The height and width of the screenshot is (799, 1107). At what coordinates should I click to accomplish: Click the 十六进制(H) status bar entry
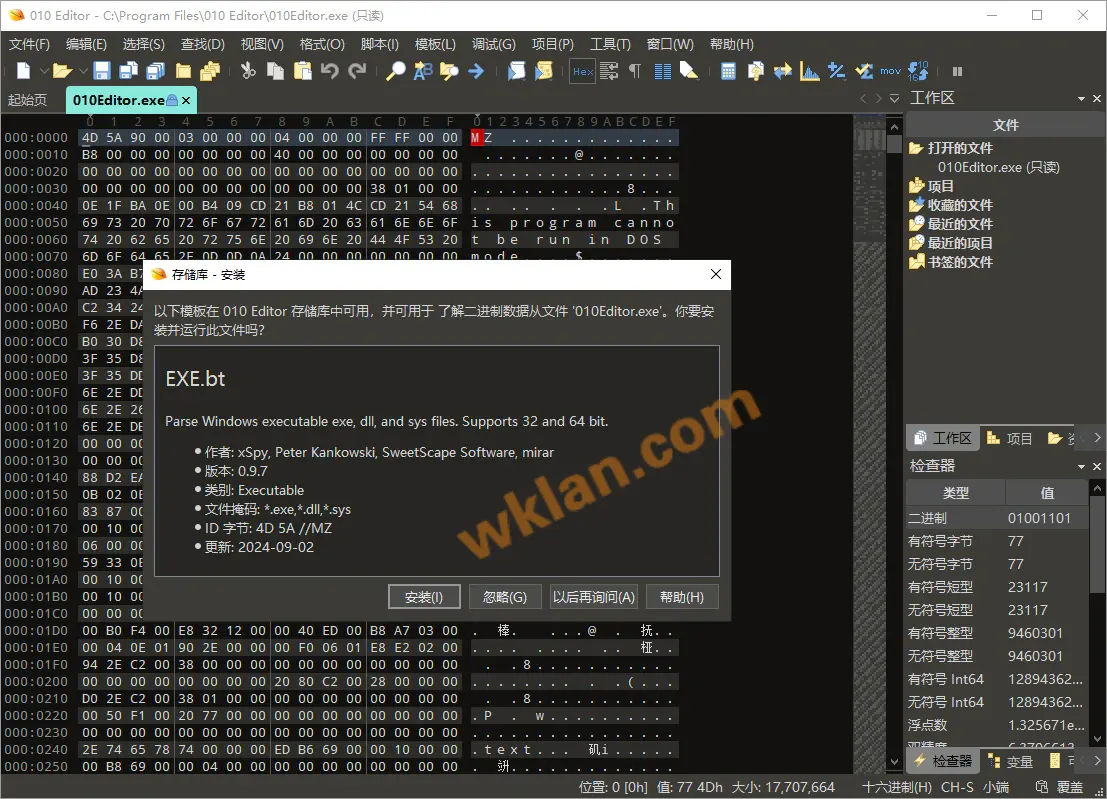coord(896,787)
